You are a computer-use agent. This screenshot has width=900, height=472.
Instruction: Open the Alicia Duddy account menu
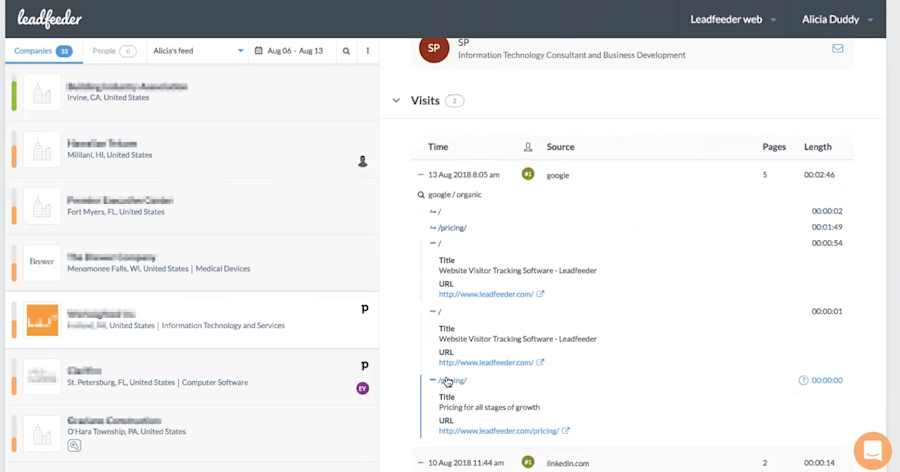pos(837,20)
